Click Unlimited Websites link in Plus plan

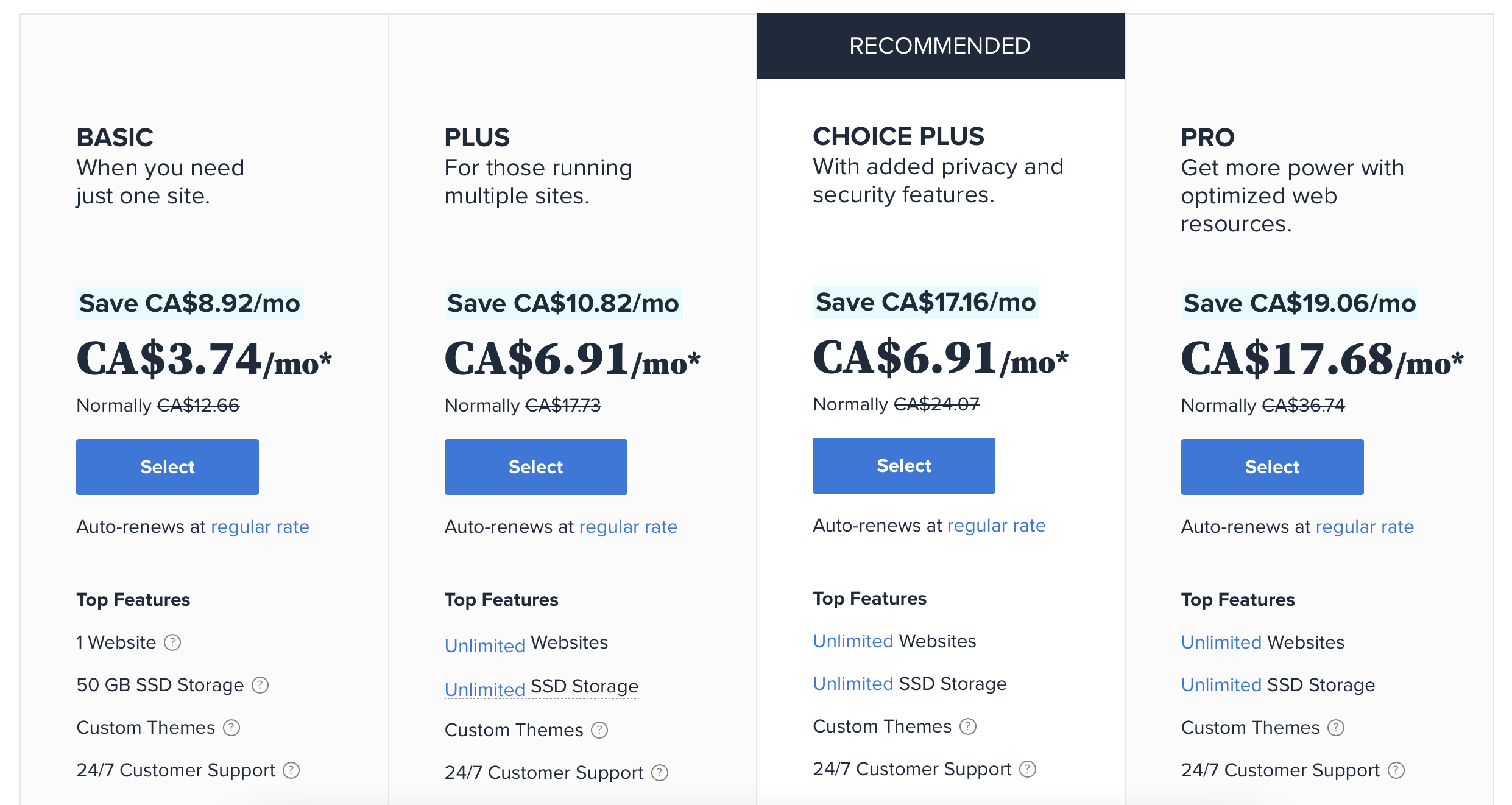[526, 644]
